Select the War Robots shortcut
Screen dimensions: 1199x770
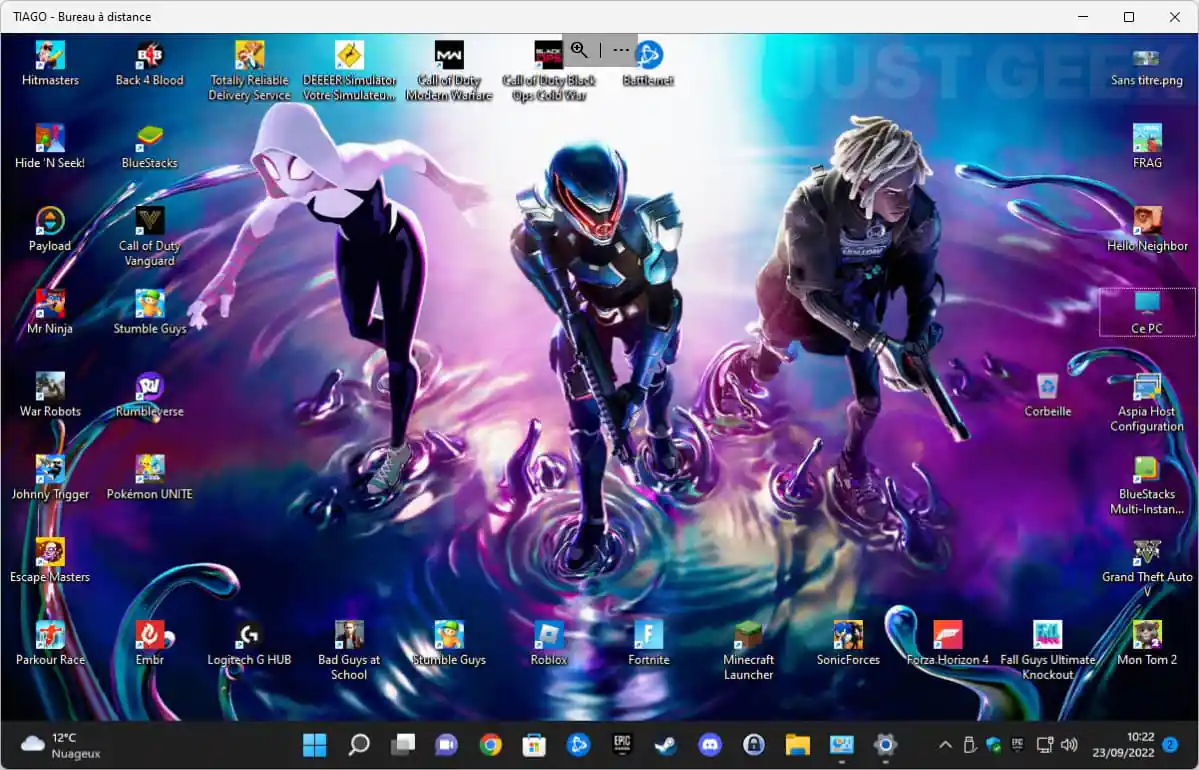[50, 394]
